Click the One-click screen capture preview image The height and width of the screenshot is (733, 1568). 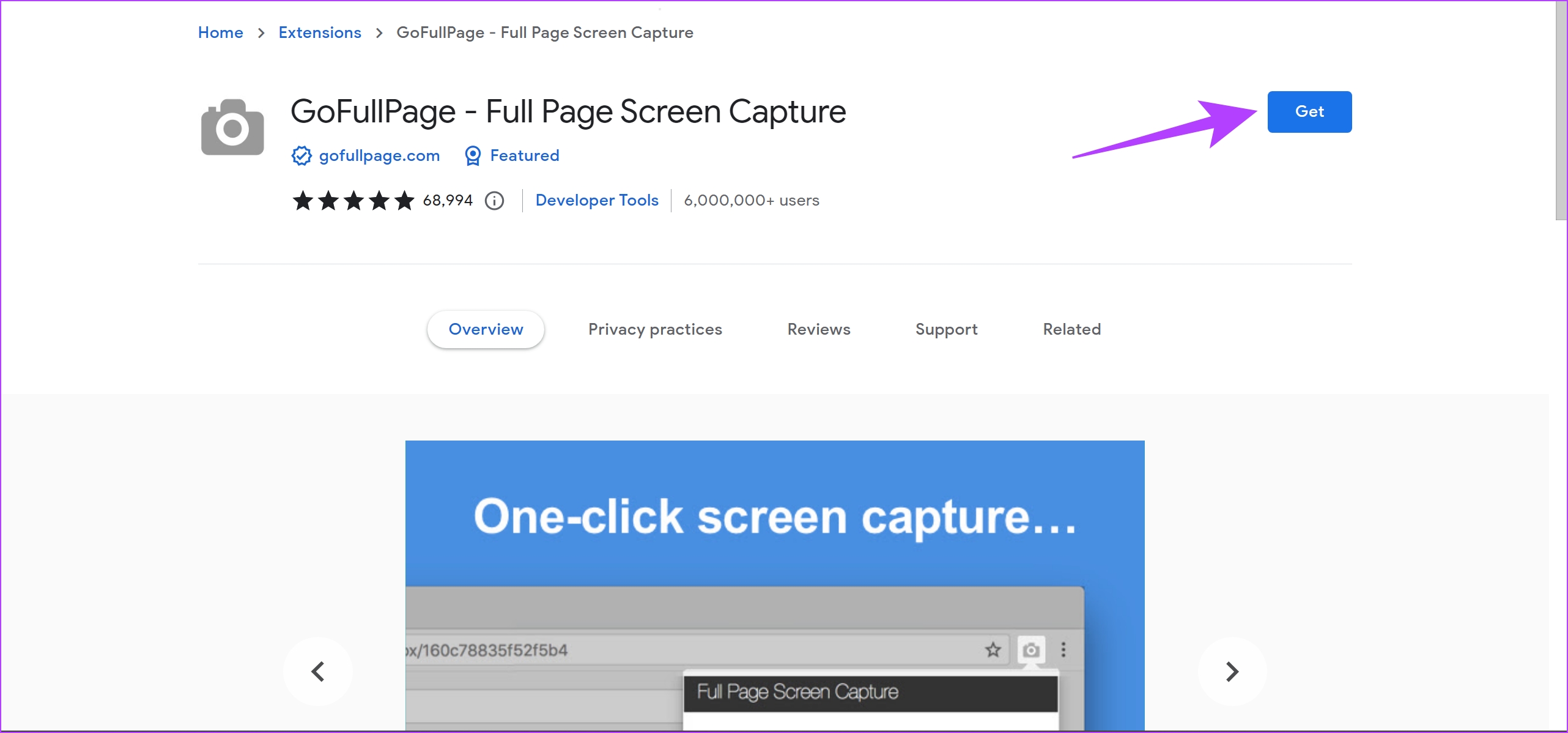pos(775,586)
